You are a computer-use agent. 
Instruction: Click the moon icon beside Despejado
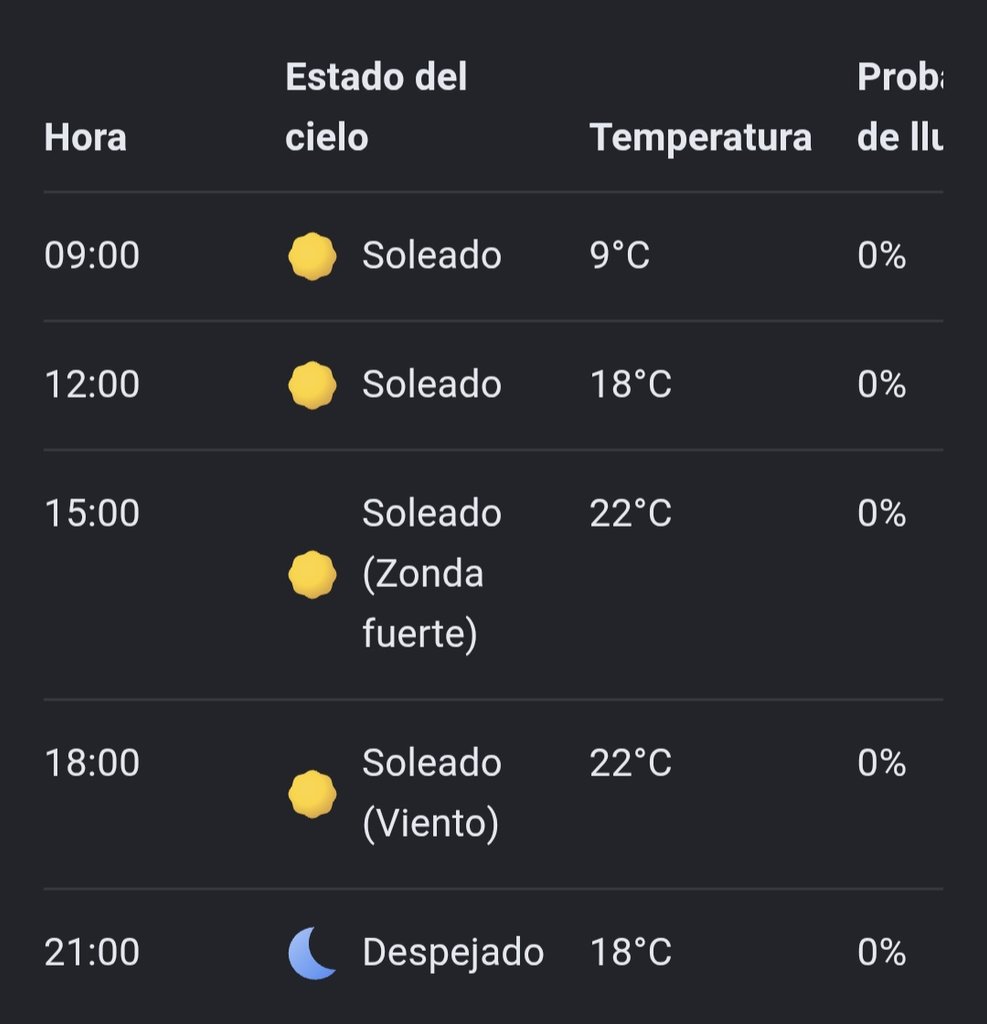(x=312, y=953)
